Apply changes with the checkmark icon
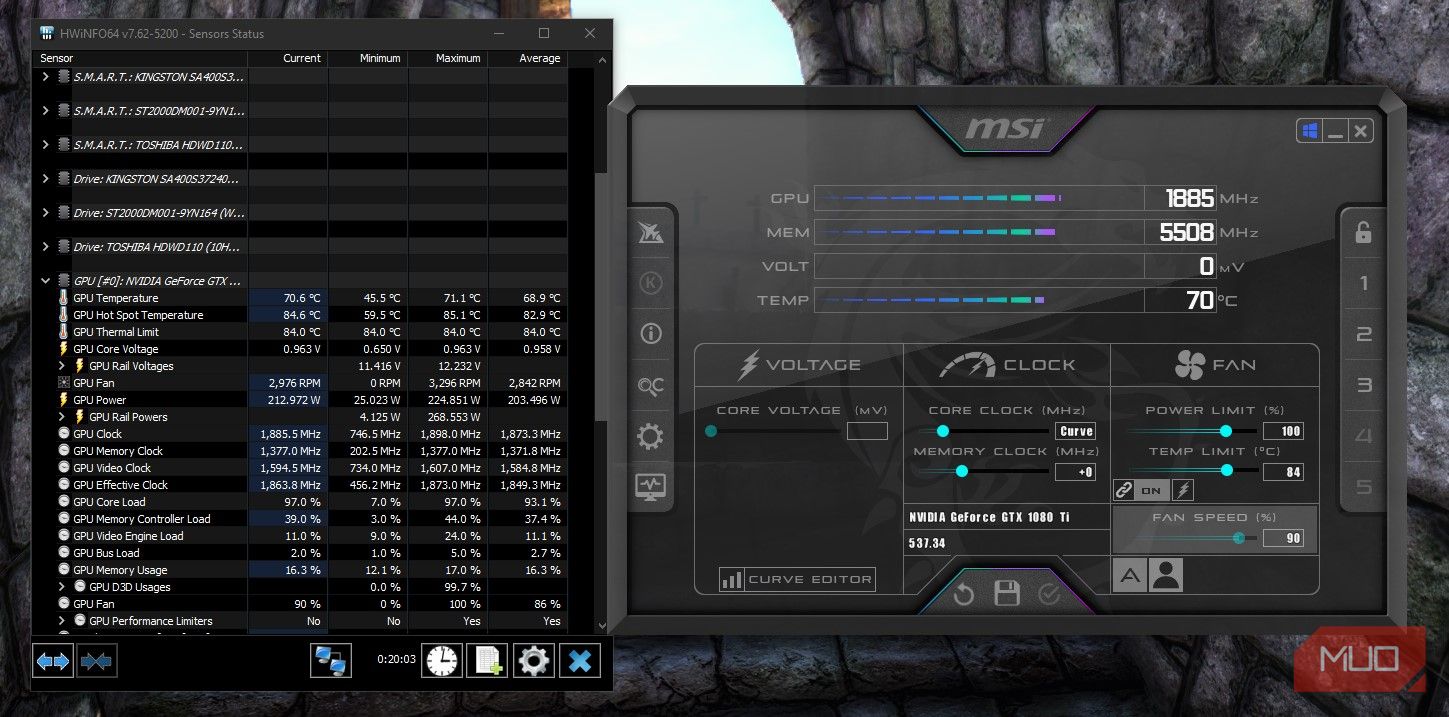 point(1050,593)
